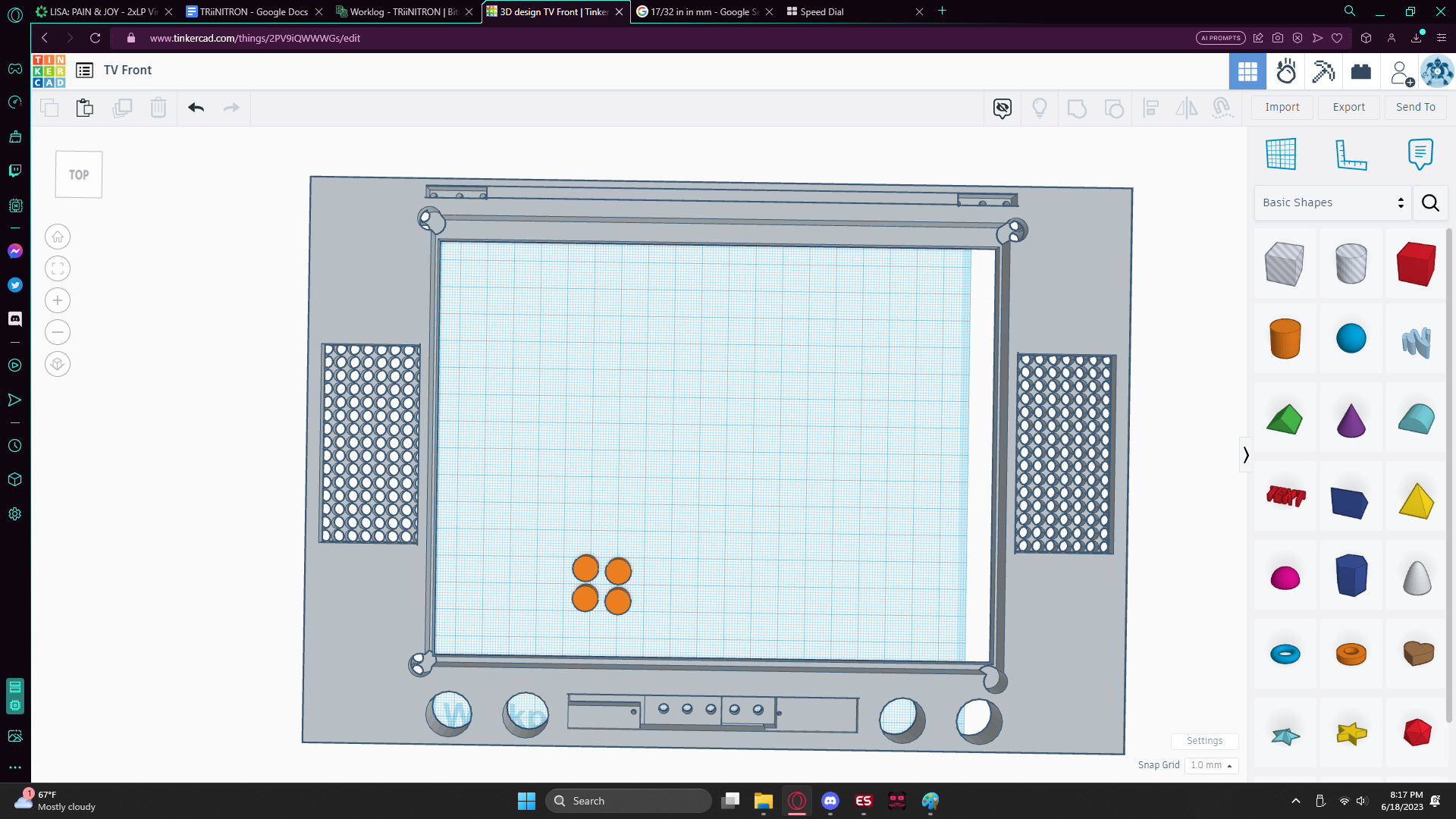Pick the Scribble shape
The image size is (1456, 819).
[x=1416, y=341]
